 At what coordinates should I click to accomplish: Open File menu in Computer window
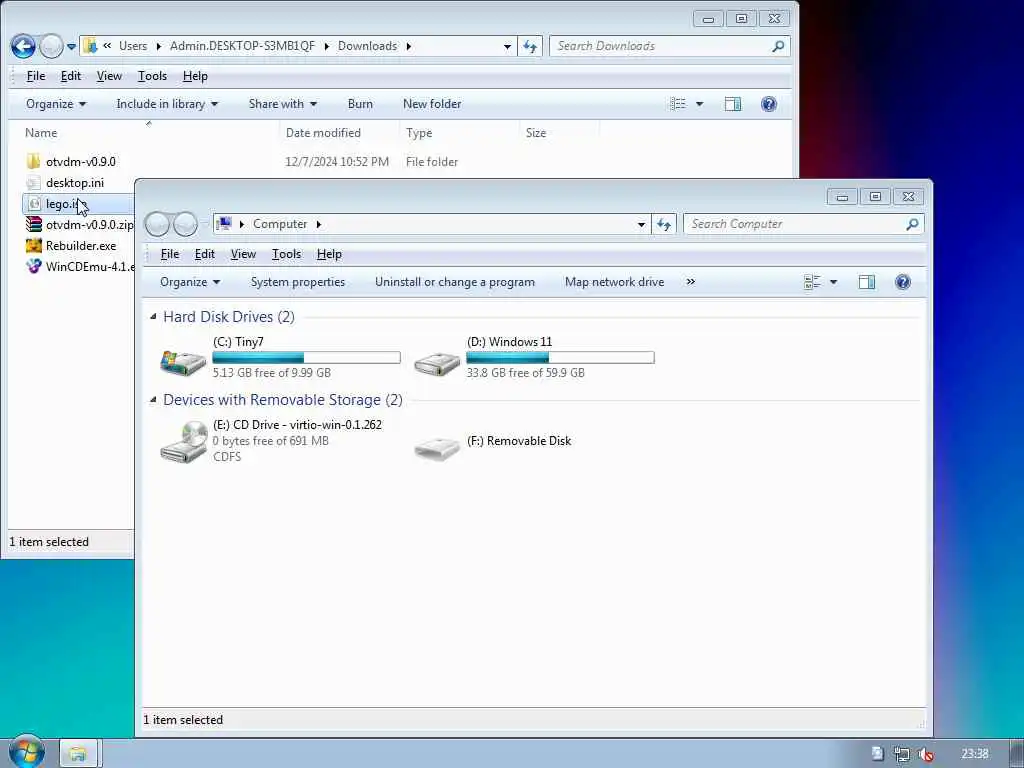click(x=170, y=254)
